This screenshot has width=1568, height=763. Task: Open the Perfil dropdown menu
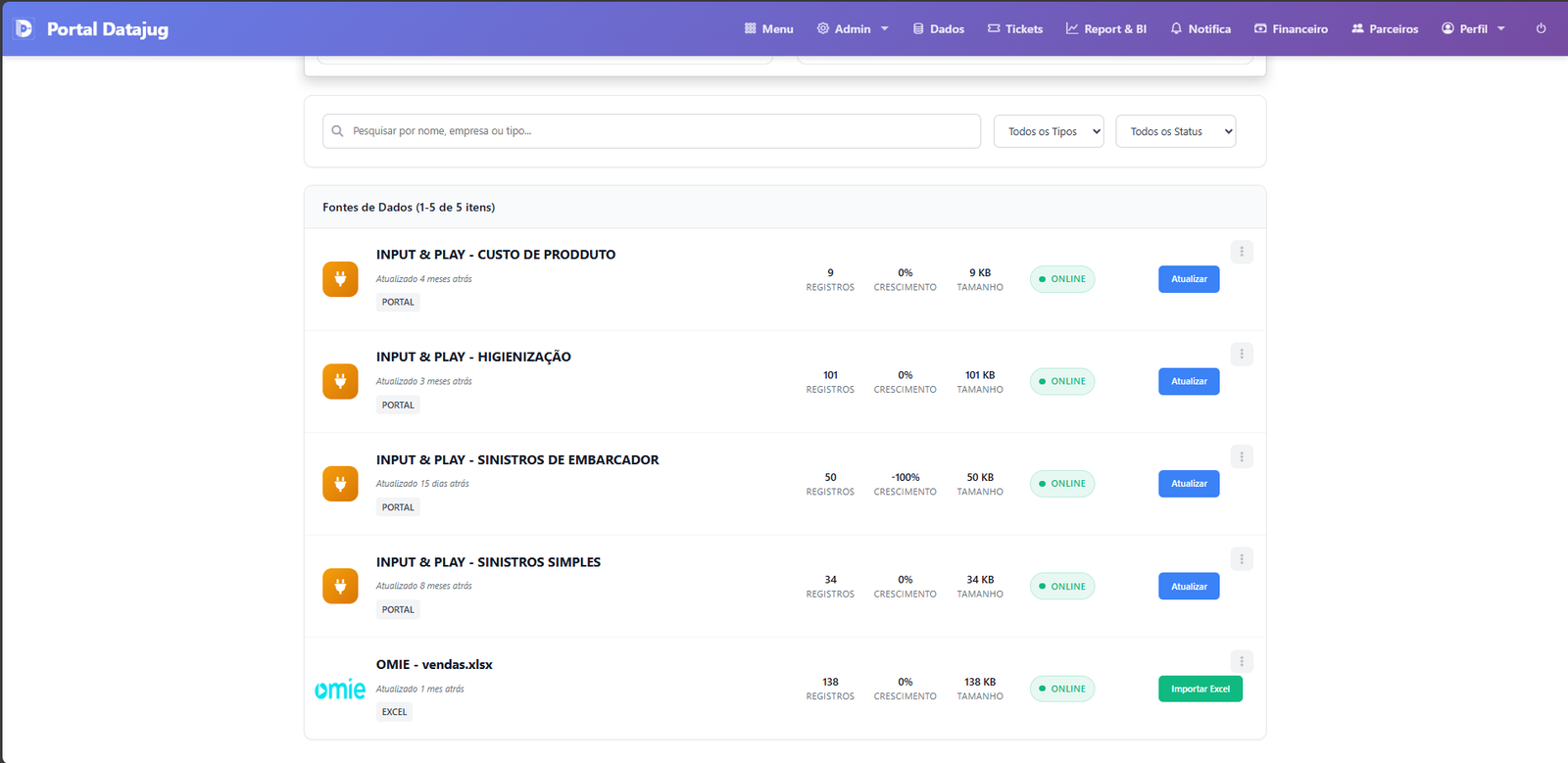pos(1473,29)
